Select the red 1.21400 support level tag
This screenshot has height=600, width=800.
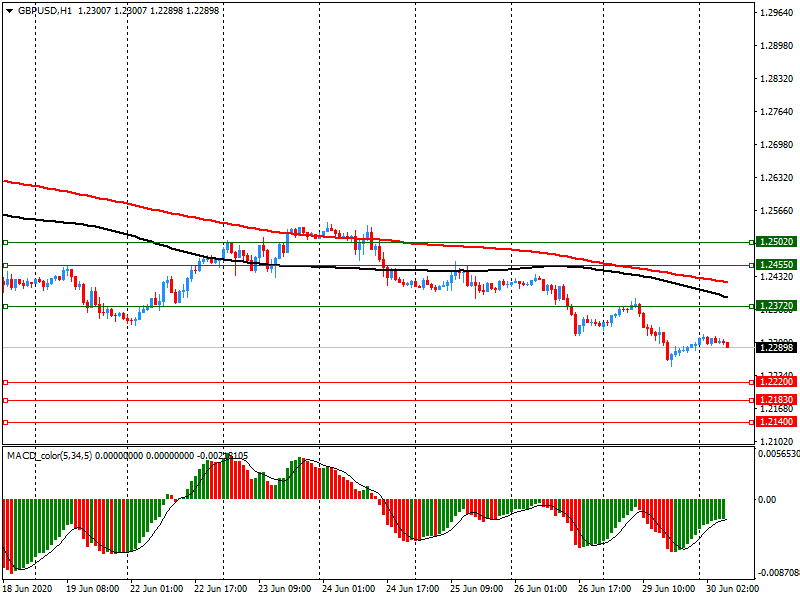(776, 422)
